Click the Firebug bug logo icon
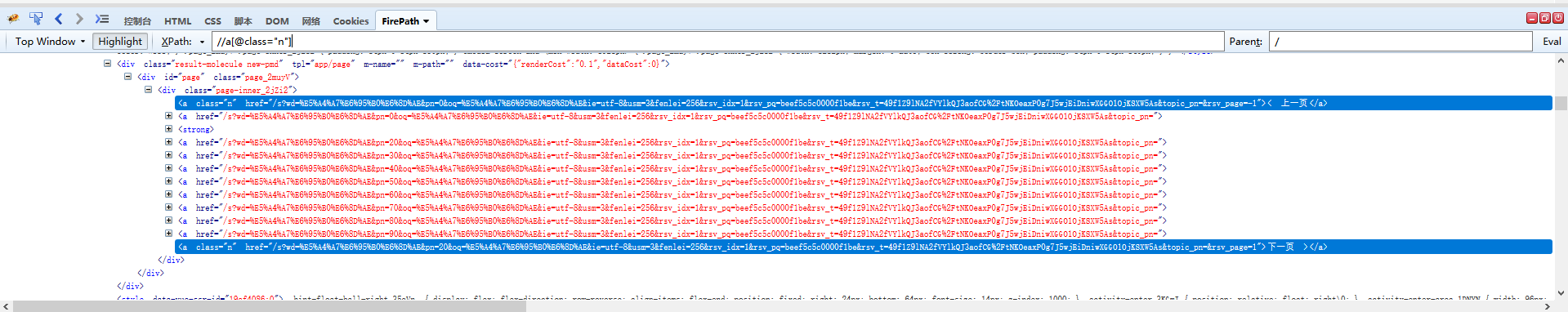The height and width of the screenshot is (312, 1568). (13, 18)
